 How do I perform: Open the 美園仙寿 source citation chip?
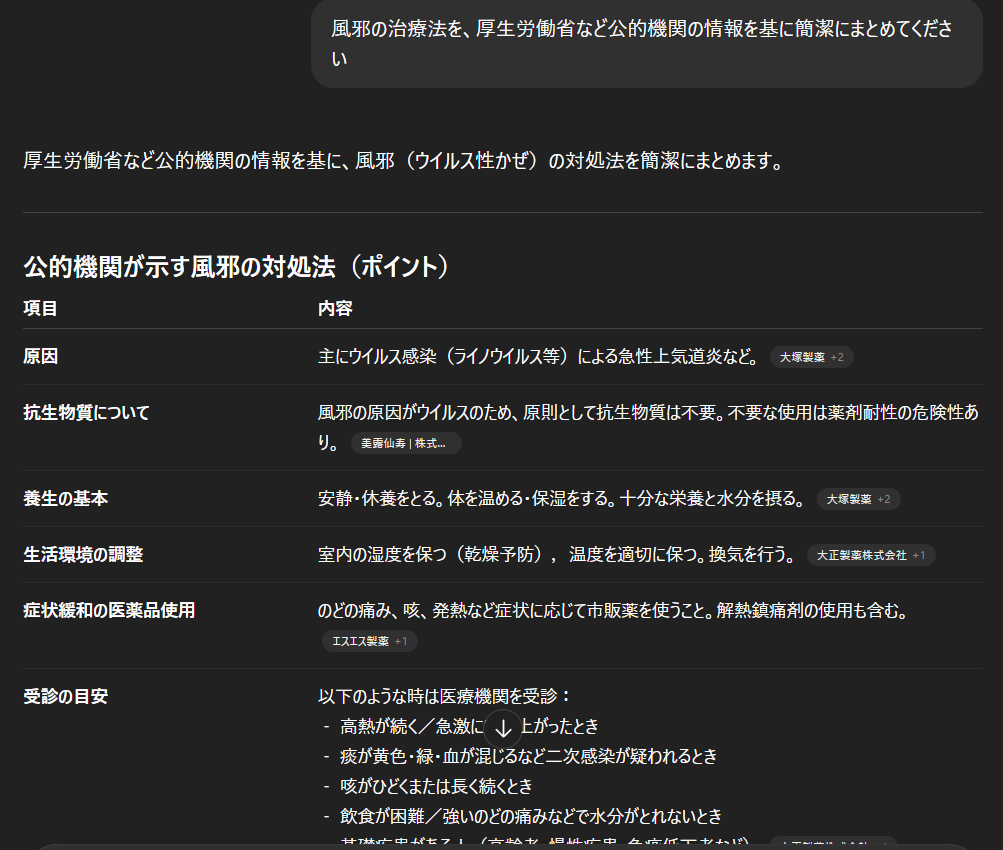pyautogui.click(x=405, y=443)
